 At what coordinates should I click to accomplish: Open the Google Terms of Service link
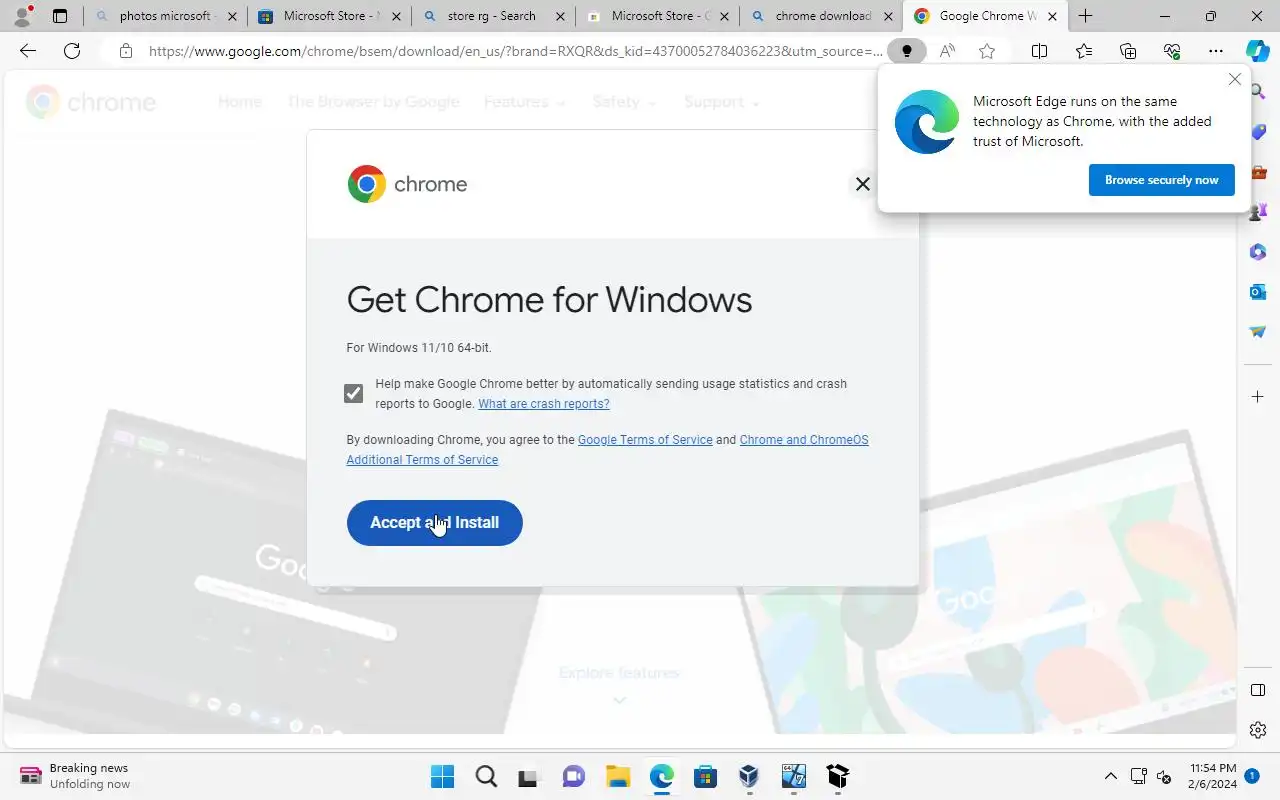tap(645, 440)
